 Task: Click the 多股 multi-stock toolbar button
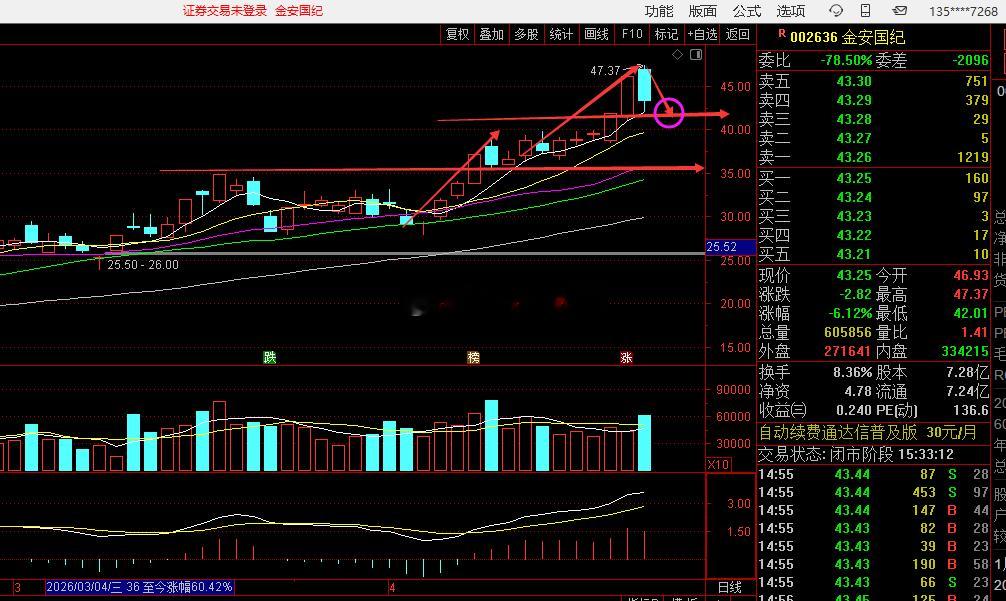tap(526, 34)
